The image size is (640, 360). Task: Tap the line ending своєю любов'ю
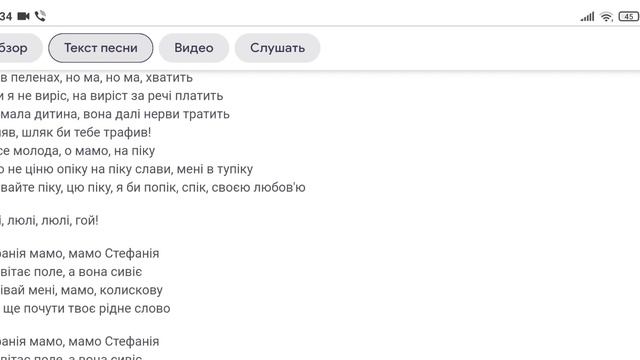[x=153, y=188]
